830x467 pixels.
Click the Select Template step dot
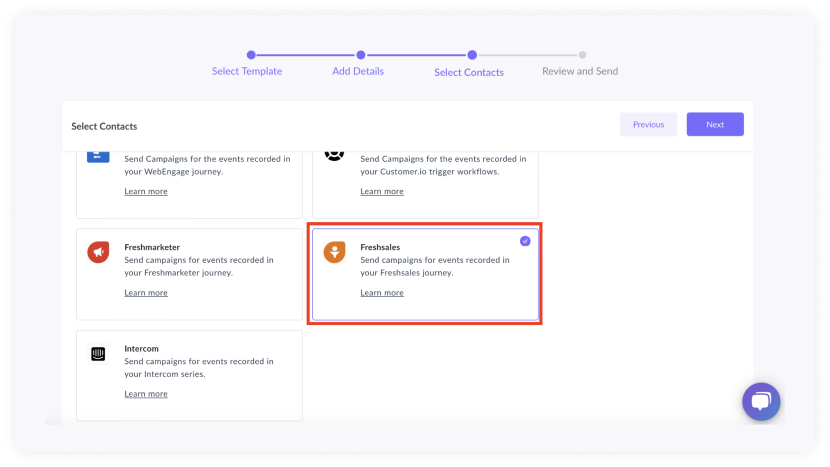(x=251, y=55)
